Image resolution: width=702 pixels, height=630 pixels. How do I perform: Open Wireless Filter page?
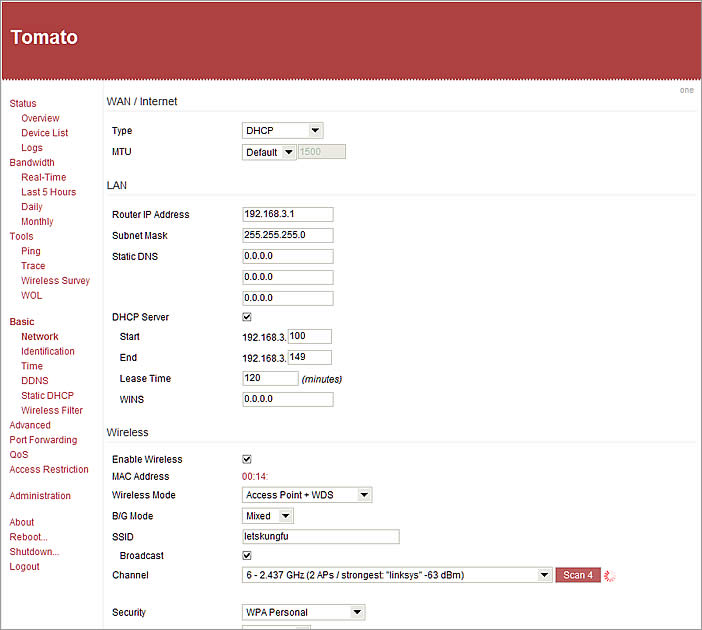pos(52,411)
